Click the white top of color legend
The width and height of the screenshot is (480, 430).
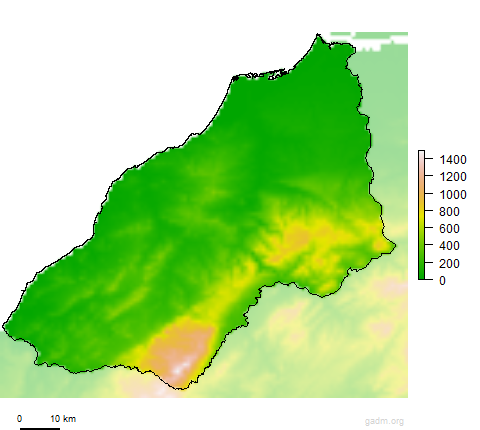pyautogui.click(x=421, y=154)
